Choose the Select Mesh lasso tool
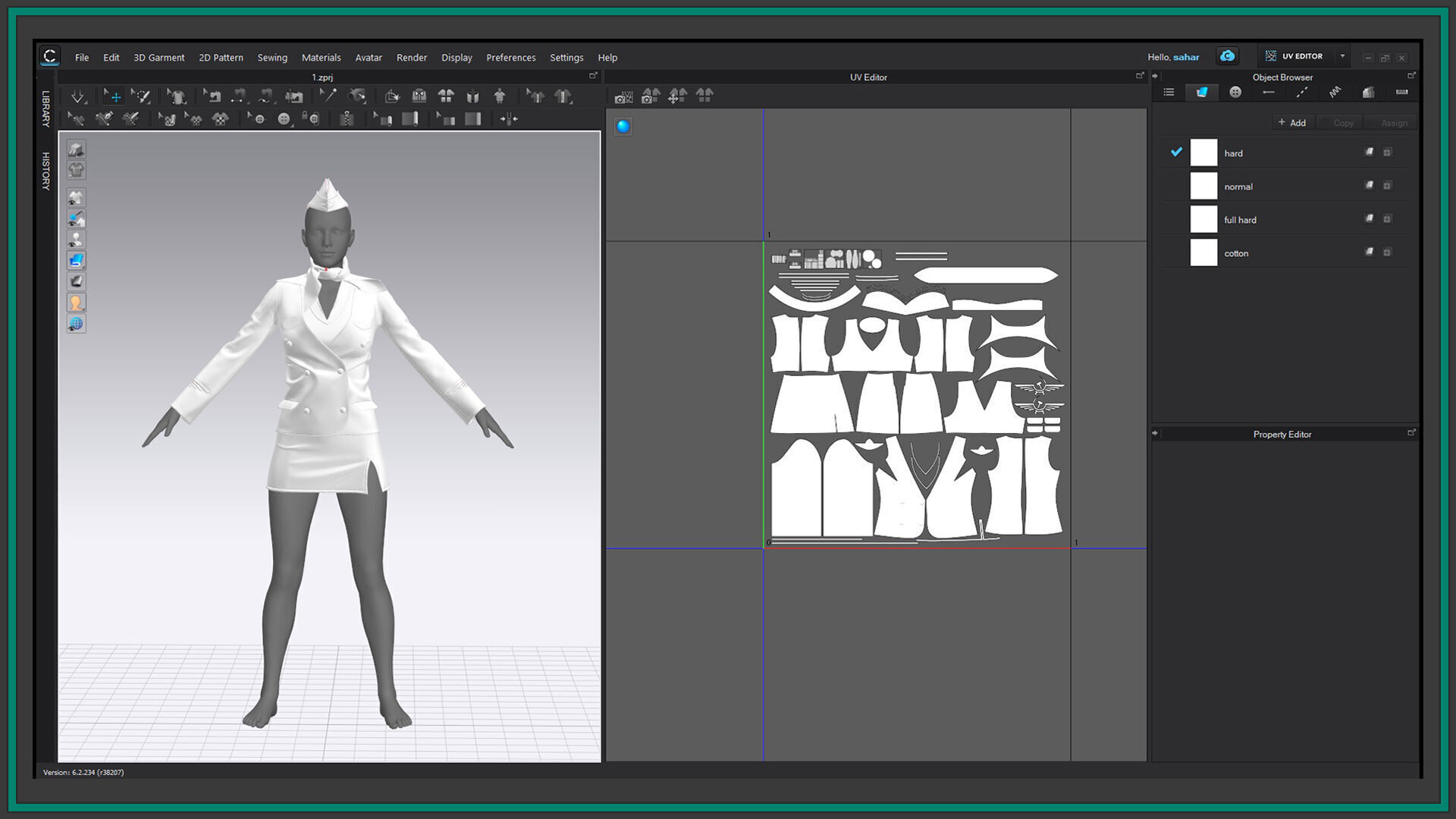The height and width of the screenshot is (819, 1456). pyautogui.click(x=141, y=96)
